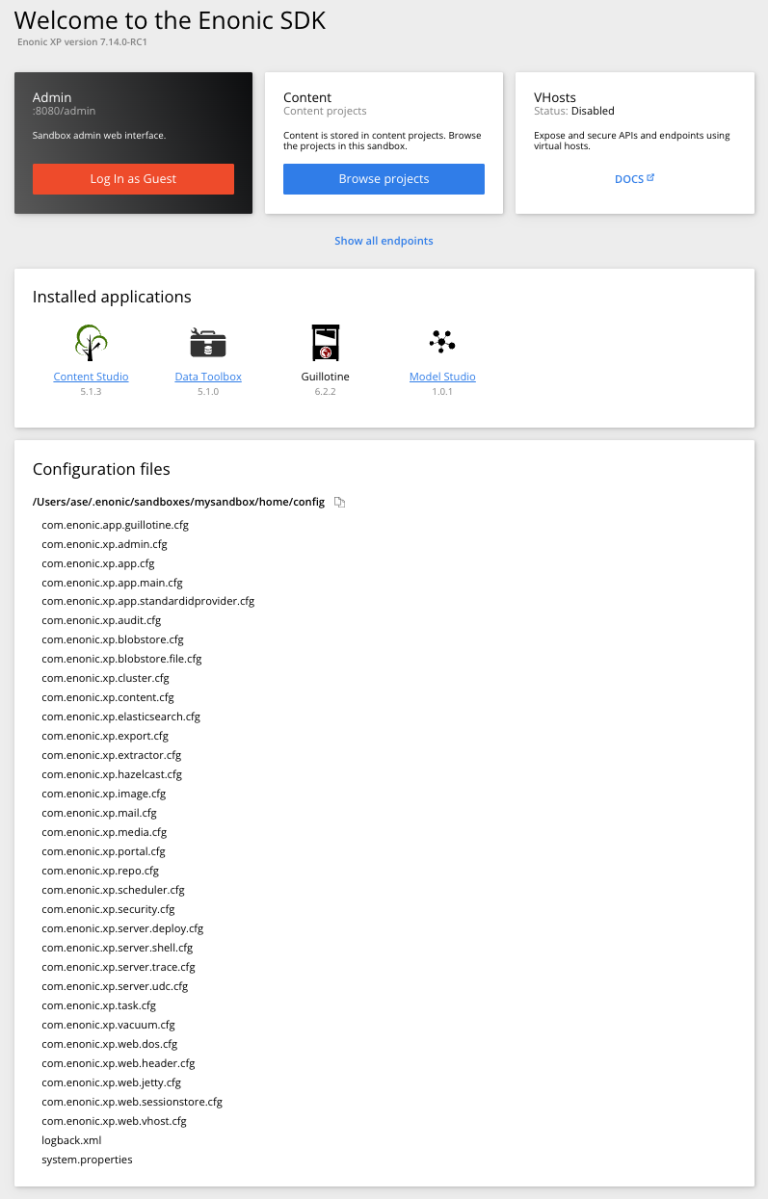Copy the configuration files path
The width and height of the screenshot is (768, 1199).
339,502
